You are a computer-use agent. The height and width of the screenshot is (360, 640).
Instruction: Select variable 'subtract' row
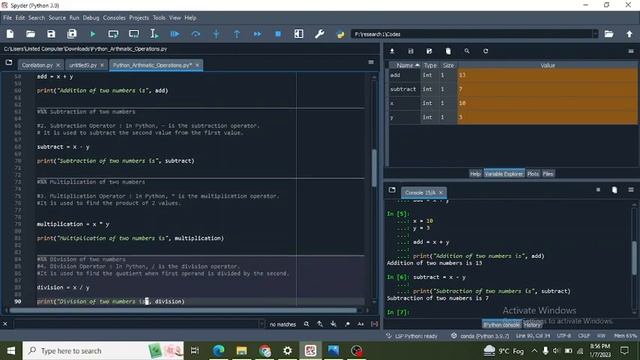513,89
